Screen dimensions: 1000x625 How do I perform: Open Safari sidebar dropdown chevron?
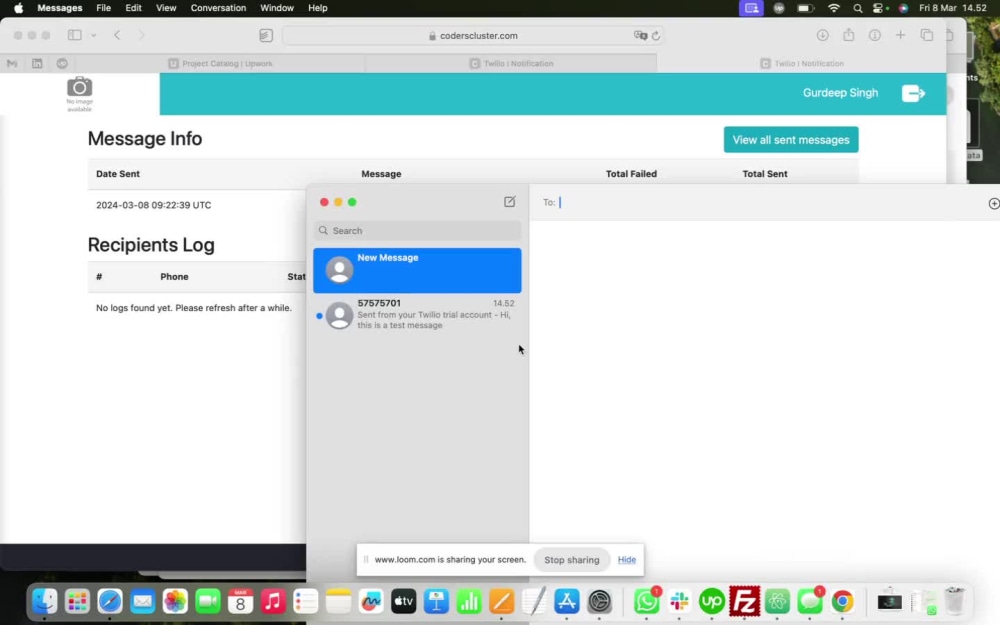tap(94, 36)
